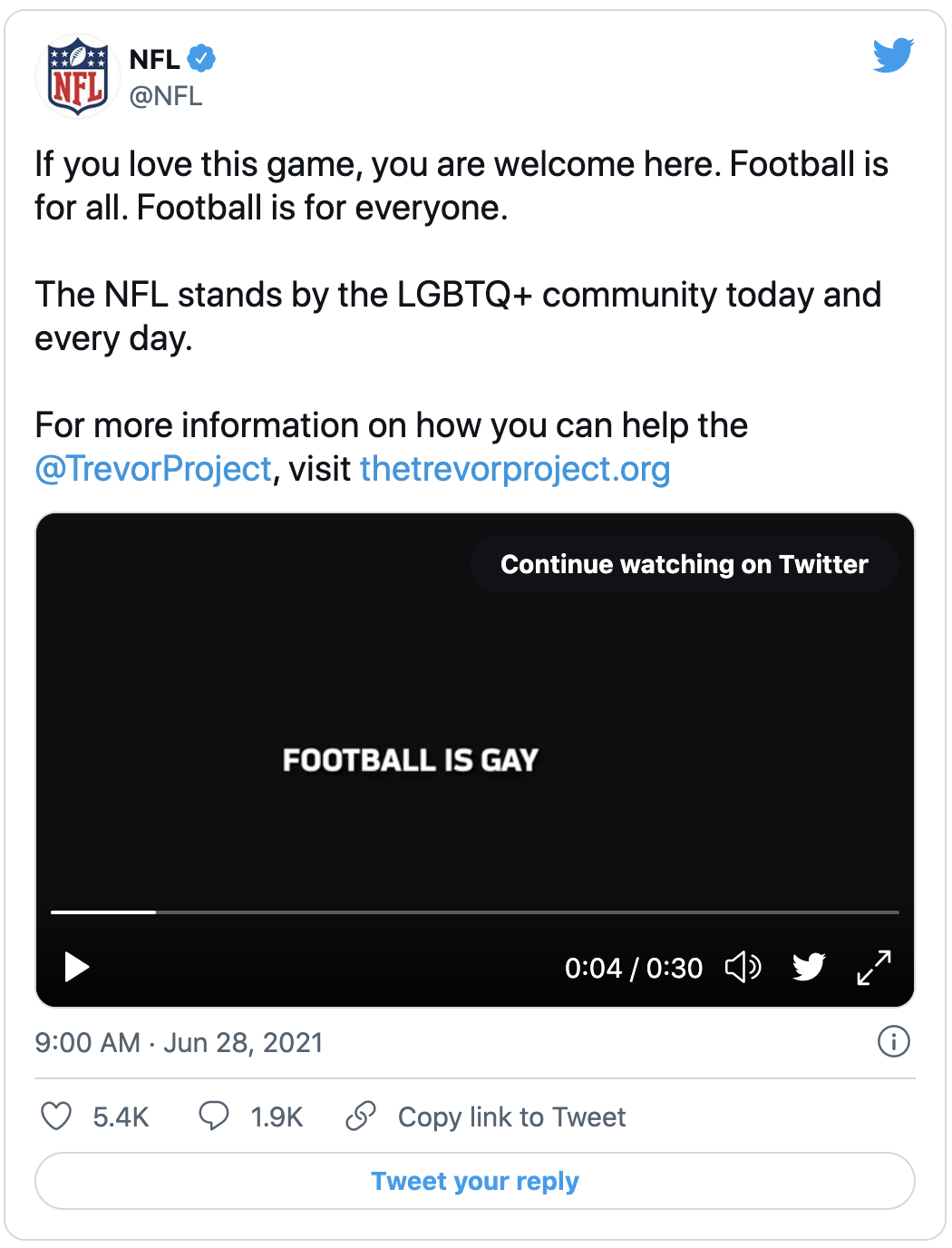
Task: Seek along the video progress bar
Action: [475, 912]
